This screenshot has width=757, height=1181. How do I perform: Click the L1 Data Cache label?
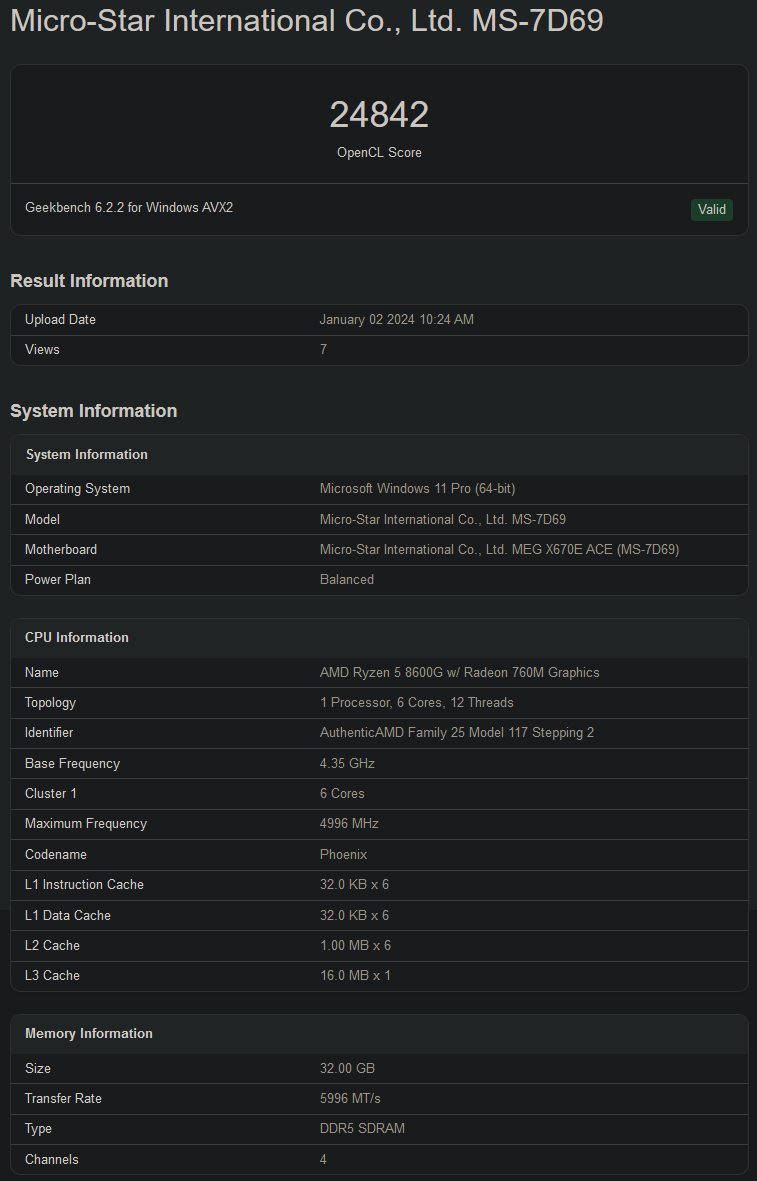(x=68, y=916)
